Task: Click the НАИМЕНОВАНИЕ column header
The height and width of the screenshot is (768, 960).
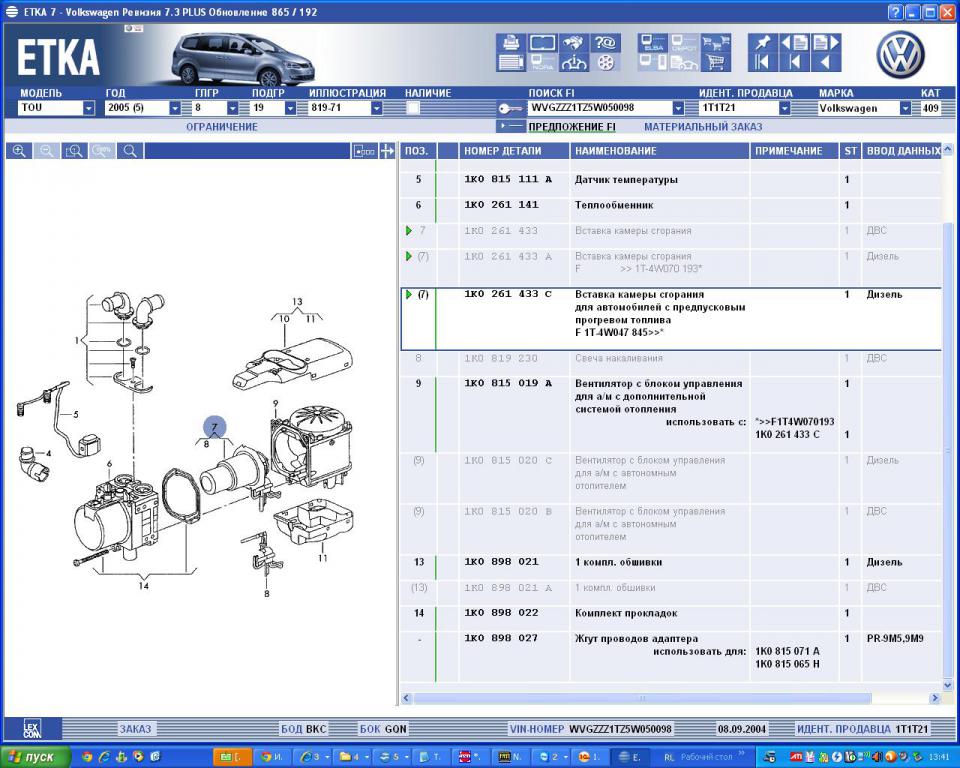Action: click(x=660, y=151)
